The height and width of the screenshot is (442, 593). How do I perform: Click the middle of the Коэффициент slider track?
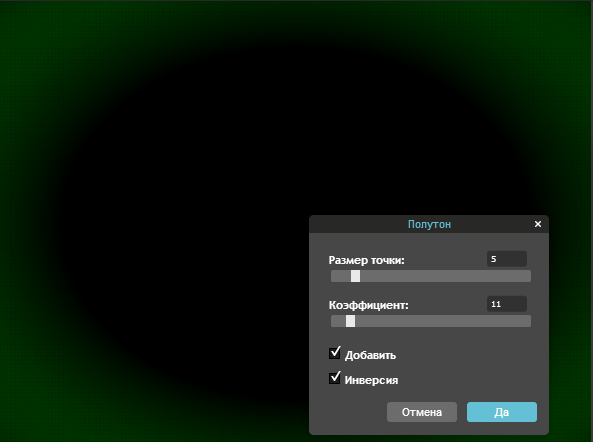click(431, 321)
